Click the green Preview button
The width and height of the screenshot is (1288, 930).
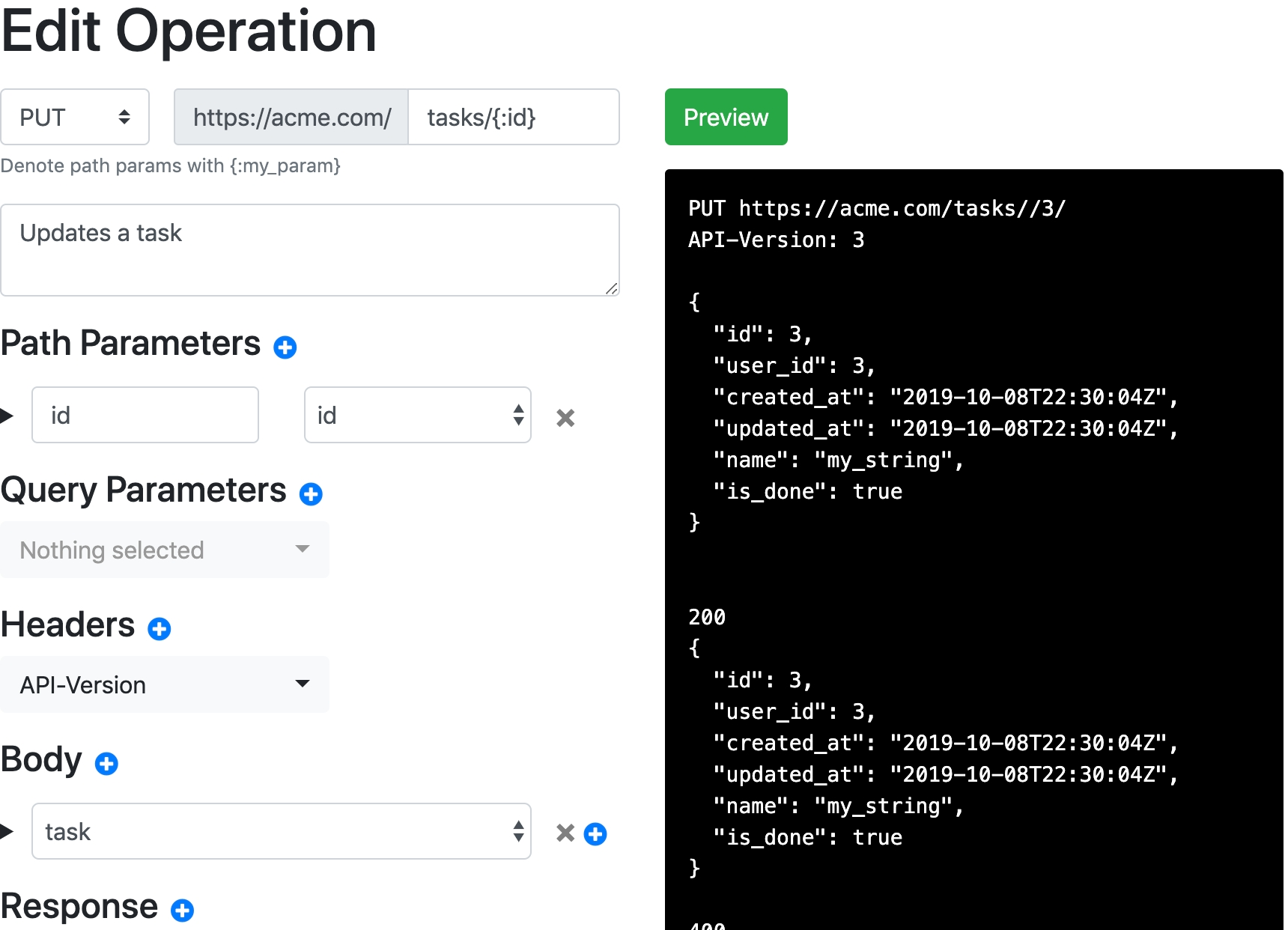726,118
